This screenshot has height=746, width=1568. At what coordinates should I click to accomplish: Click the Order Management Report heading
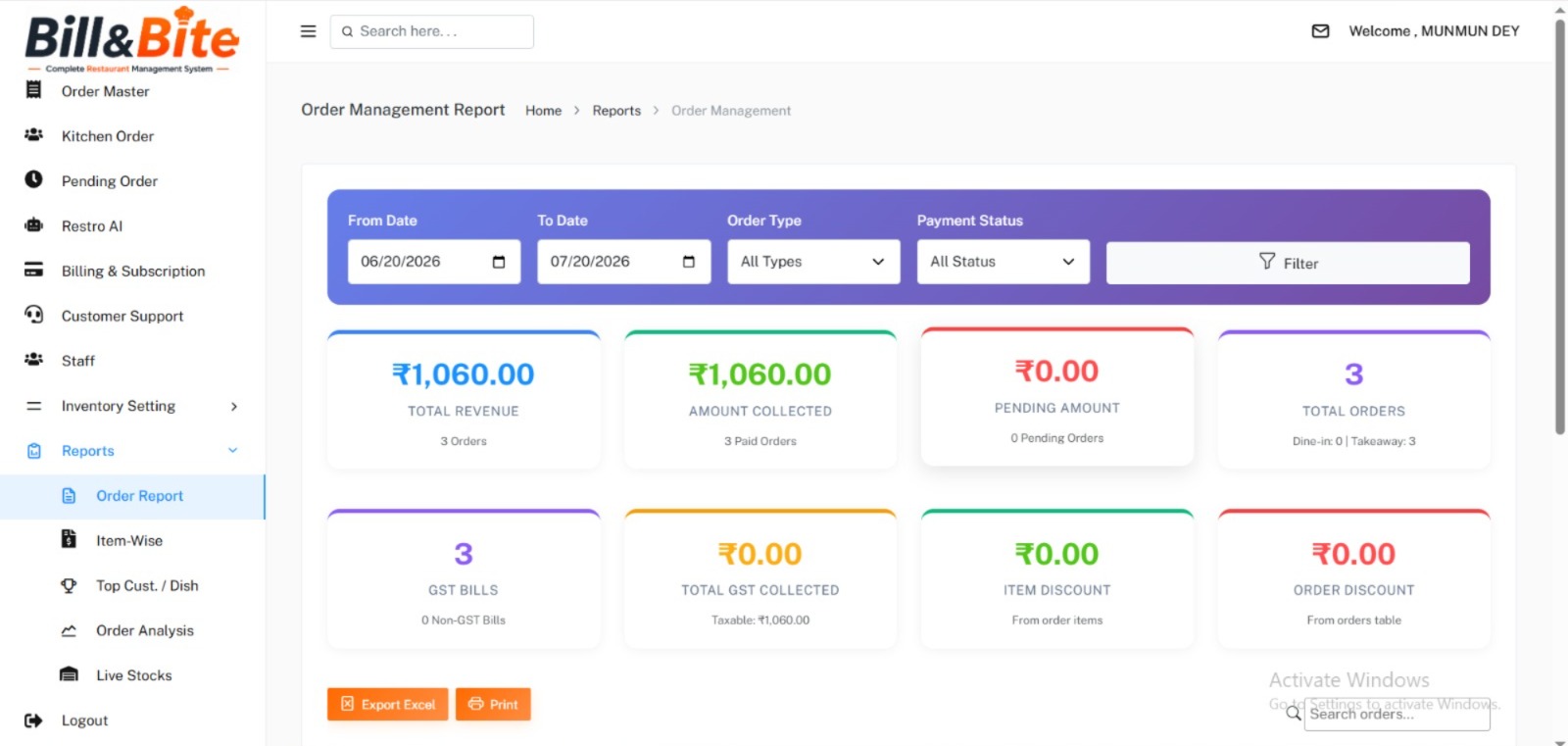[x=403, y=110]
